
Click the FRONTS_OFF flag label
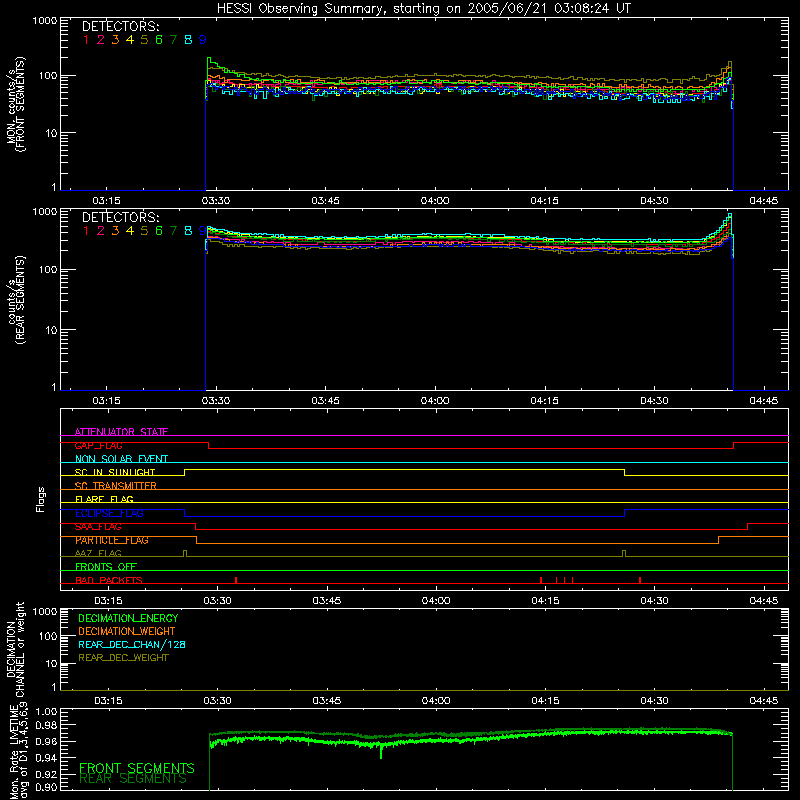point(106,567)
